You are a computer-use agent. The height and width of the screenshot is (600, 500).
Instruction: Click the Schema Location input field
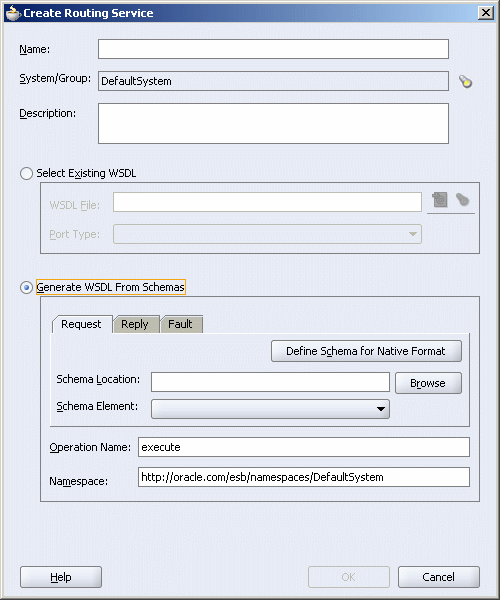pos(270,382)
